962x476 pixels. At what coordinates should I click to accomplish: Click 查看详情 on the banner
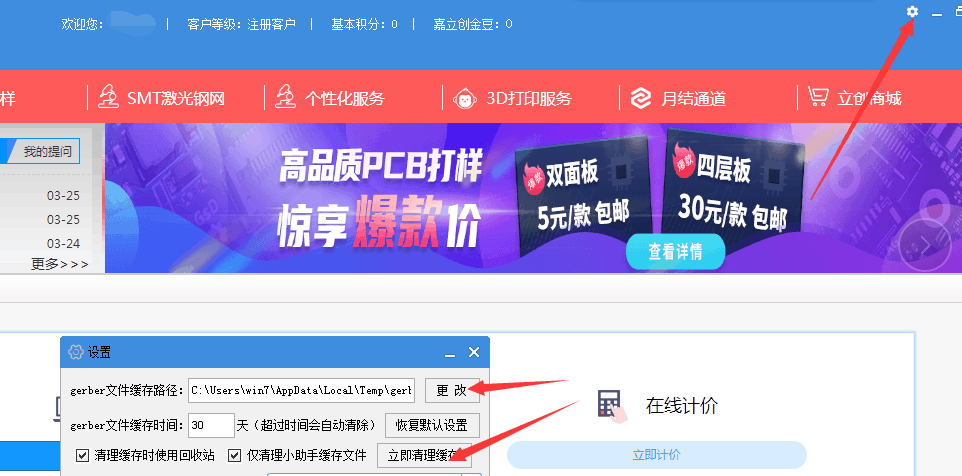[675, 252]
